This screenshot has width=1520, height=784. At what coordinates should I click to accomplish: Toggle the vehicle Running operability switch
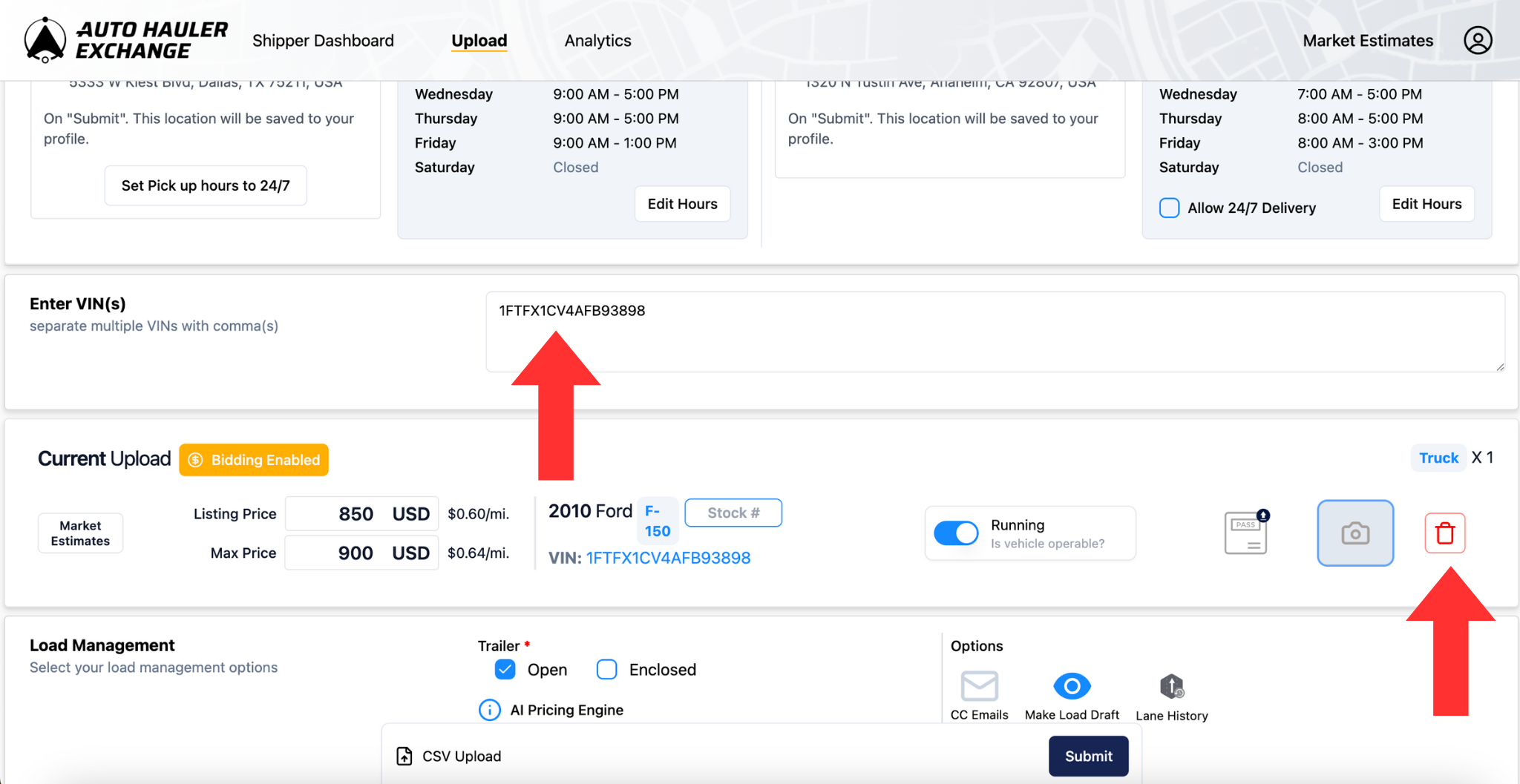(956, 533)
